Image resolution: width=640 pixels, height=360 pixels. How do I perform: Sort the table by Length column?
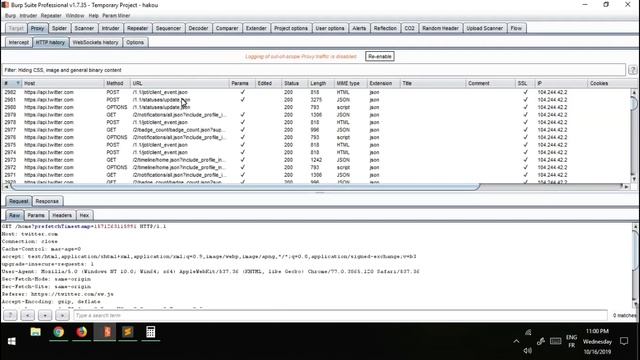click(320, 83)
